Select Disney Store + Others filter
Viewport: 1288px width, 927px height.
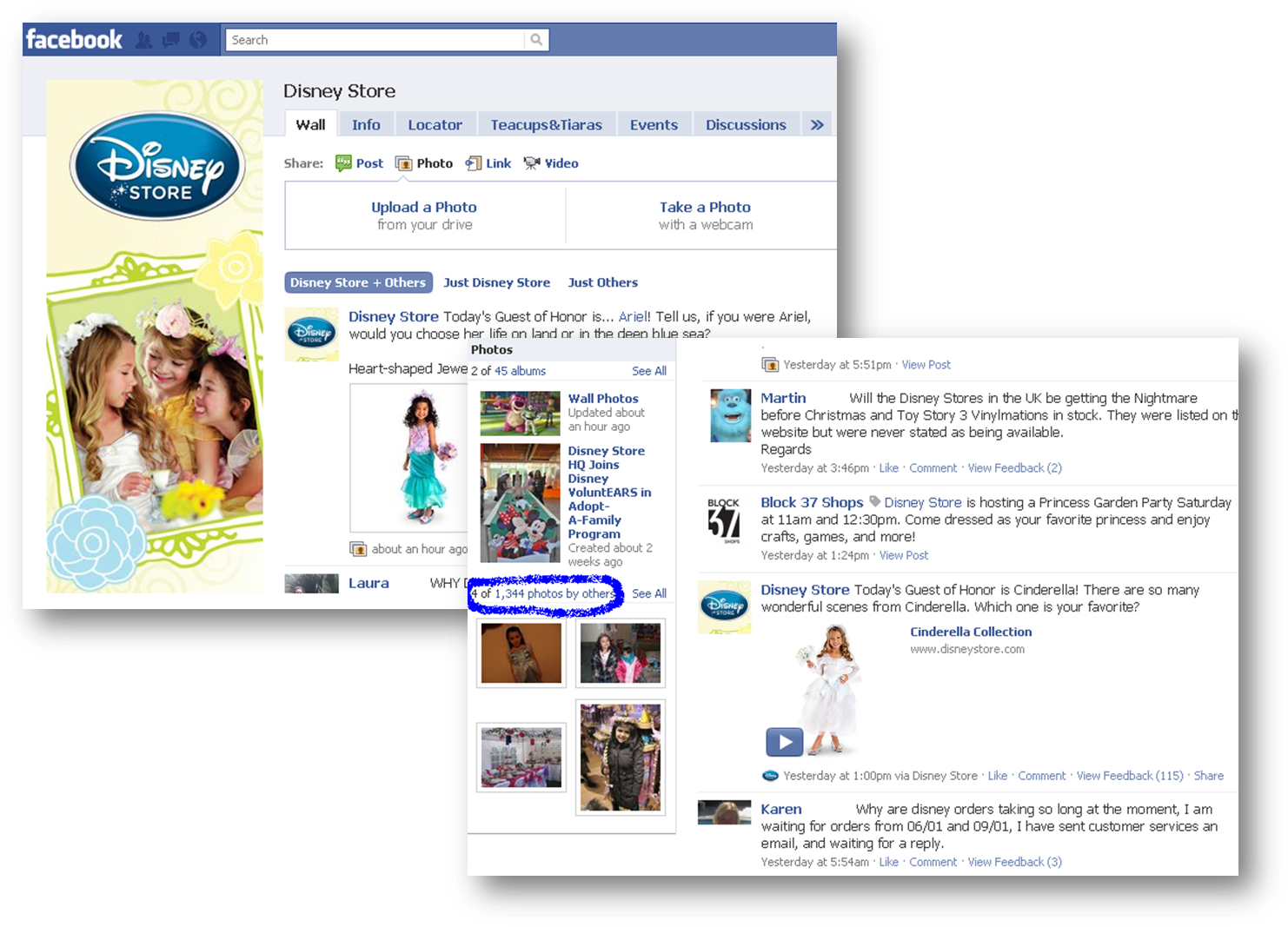pos(358,282)
